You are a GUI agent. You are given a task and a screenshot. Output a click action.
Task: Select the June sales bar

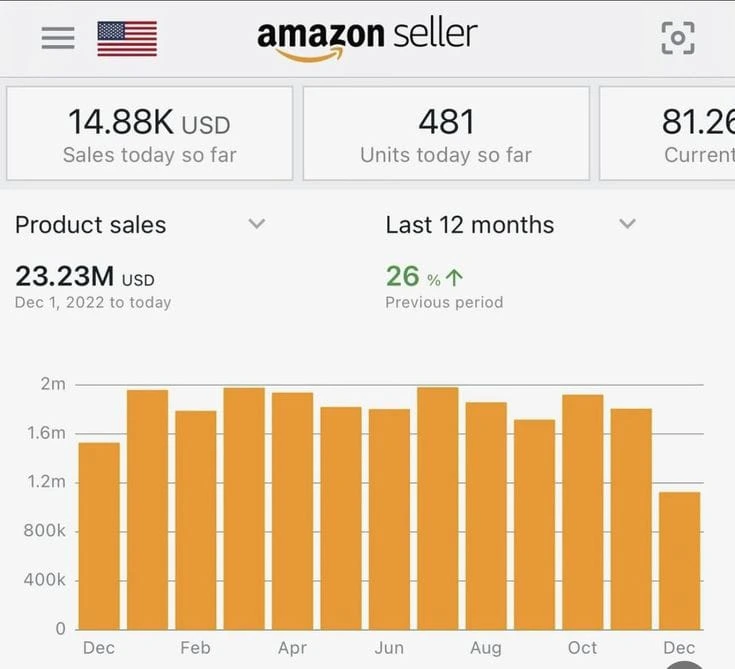pos(389,518)
